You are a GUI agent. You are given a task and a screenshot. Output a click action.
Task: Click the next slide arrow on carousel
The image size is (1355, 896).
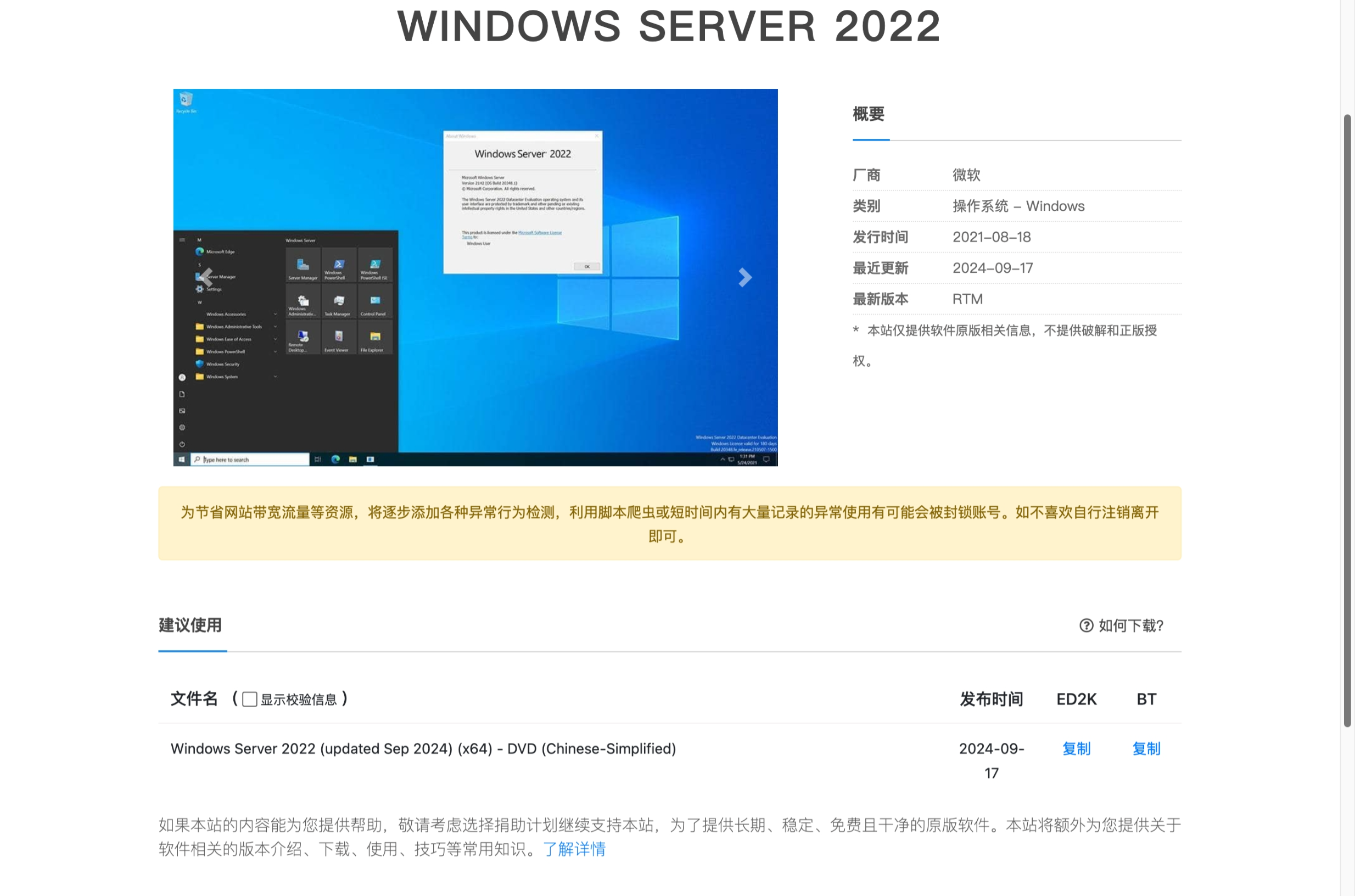click(744, 278)
